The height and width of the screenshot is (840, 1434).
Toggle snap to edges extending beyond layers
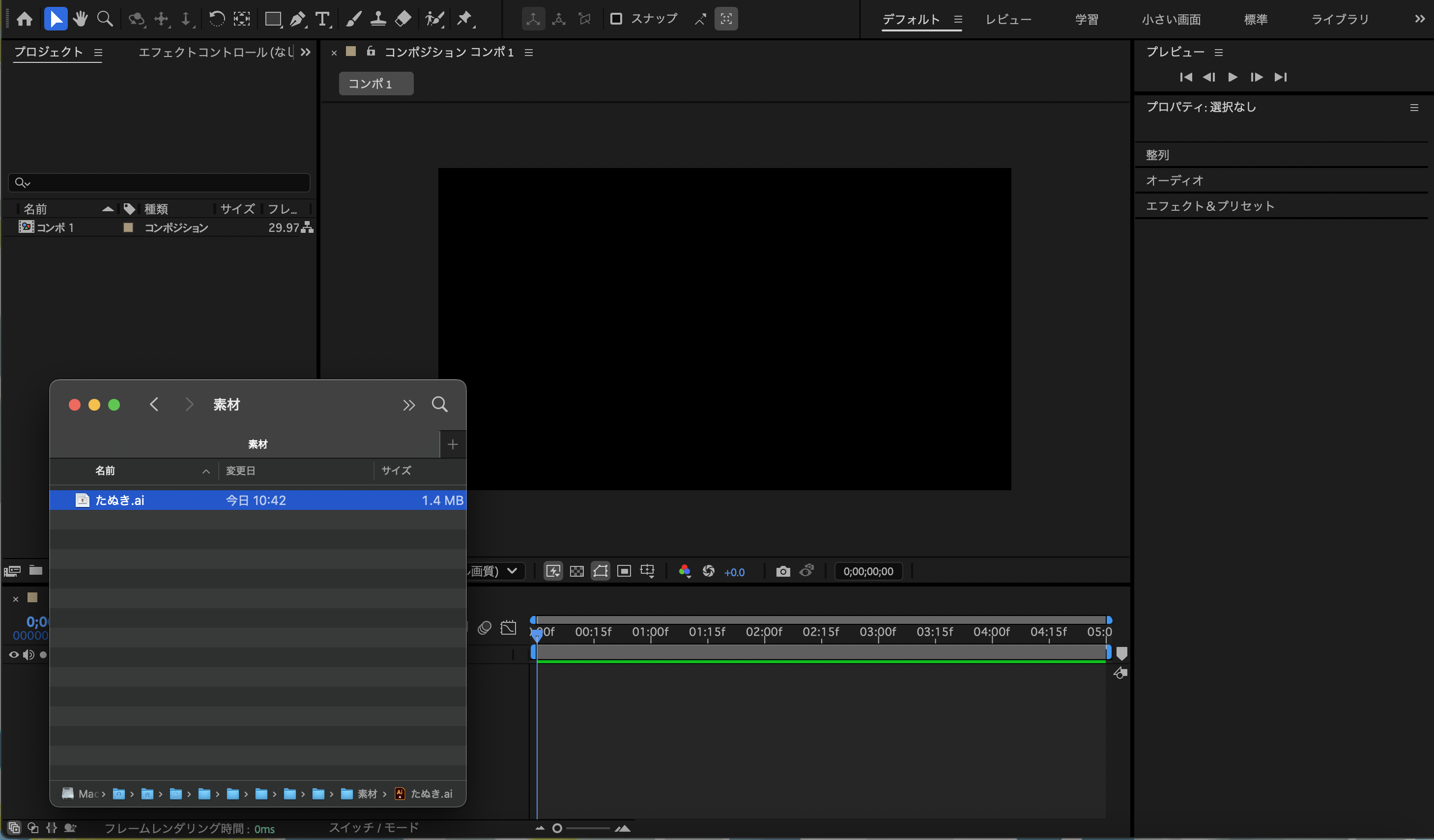tap(700, 19)
